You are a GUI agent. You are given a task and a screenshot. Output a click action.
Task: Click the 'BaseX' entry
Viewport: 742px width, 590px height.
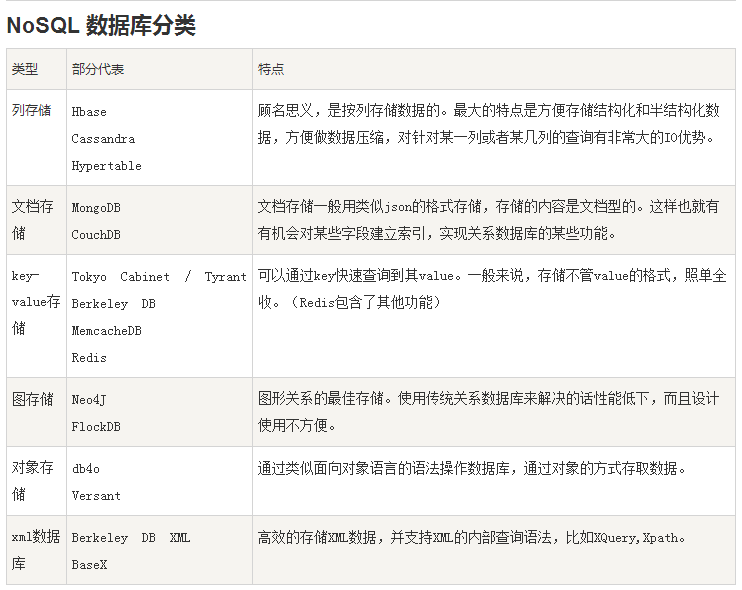(89, 565)
